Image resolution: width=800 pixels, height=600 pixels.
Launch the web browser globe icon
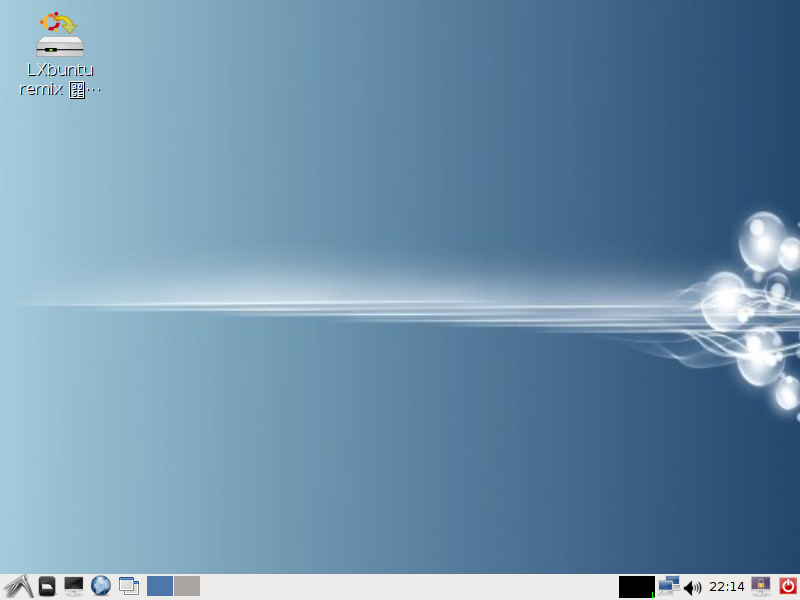point(101,586)
